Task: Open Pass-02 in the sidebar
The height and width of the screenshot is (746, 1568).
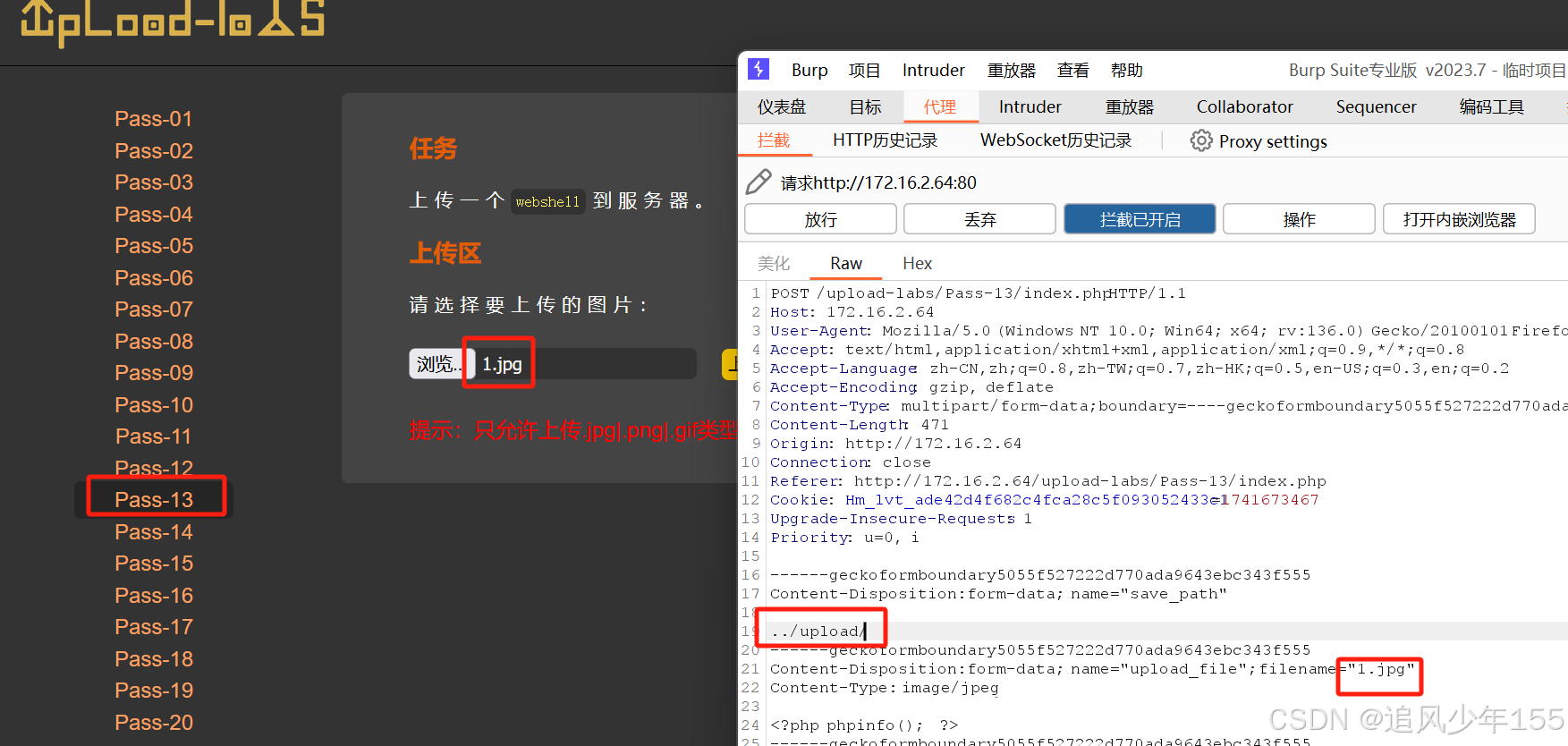Action: pos(154,151)
